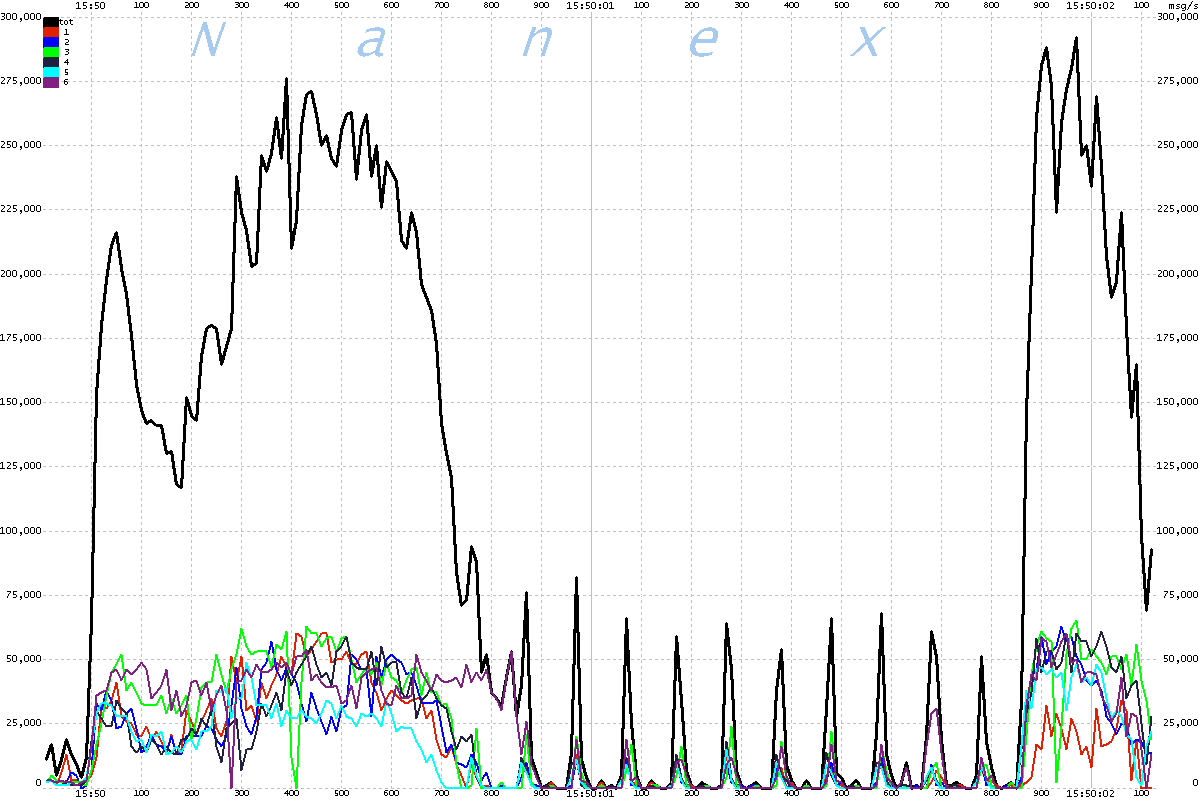The width and height of the screenshot is (1200, 800).
Task: Click the 15:50 time label on top axis
Action: pos(91,5)
